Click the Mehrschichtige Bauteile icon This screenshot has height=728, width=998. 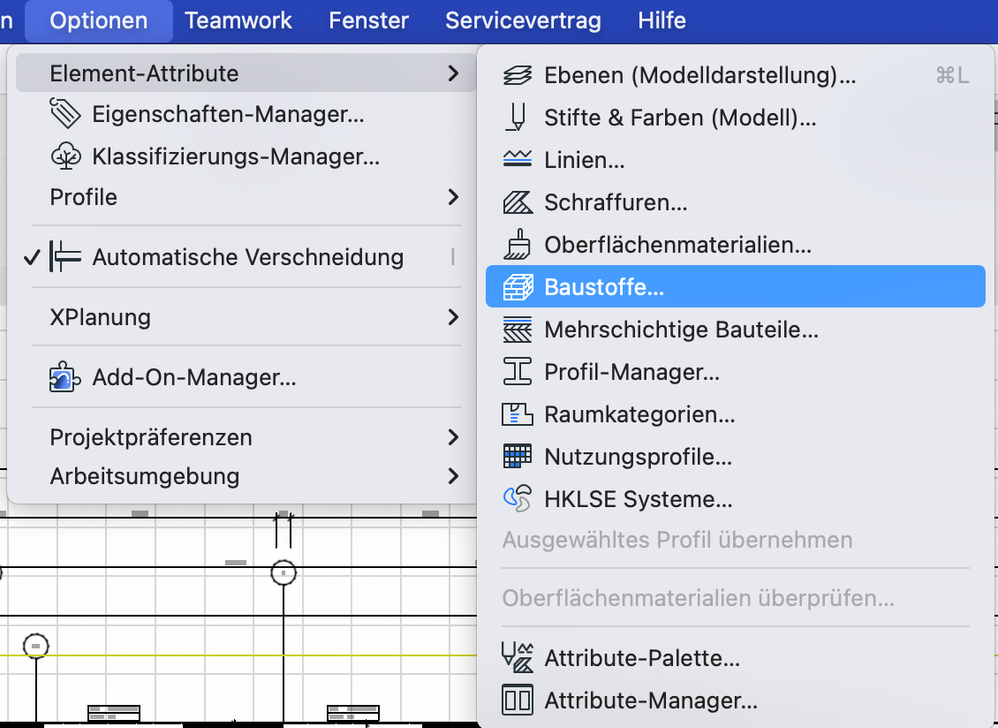pos(517,330)
